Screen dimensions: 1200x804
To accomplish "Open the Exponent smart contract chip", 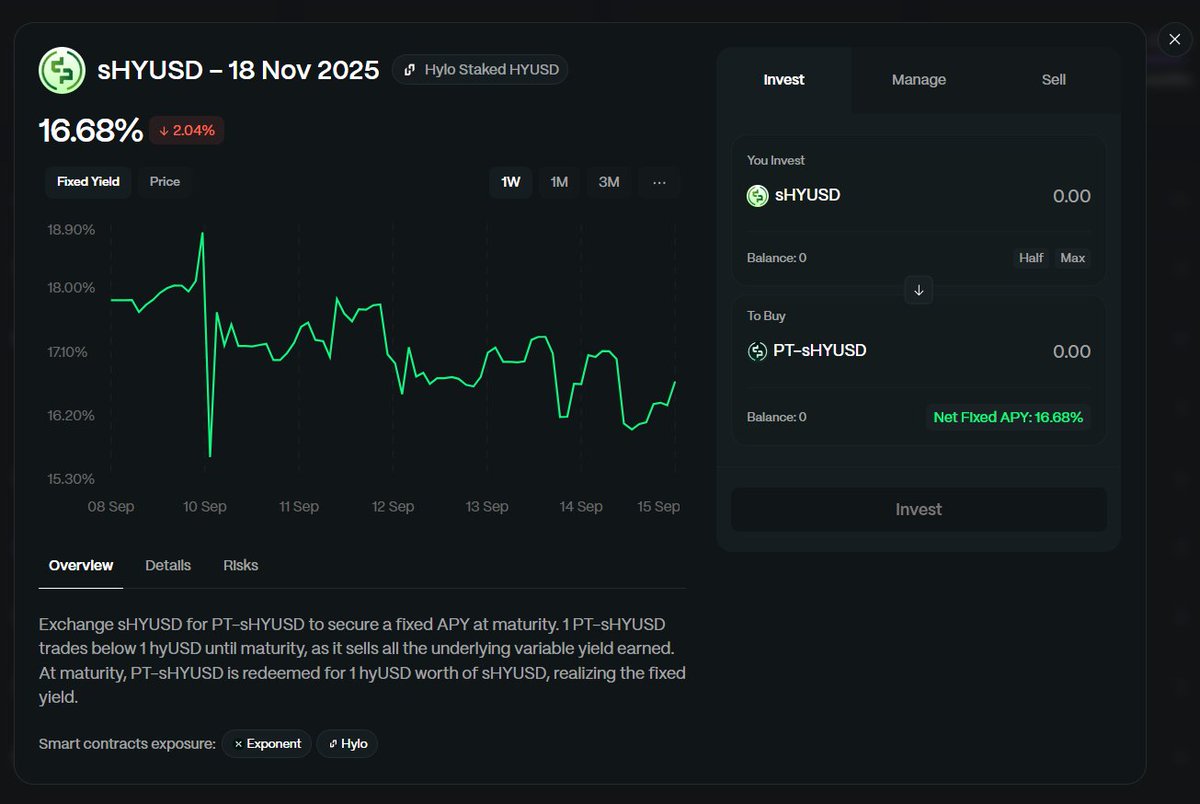I will click(x=267, y=744).
